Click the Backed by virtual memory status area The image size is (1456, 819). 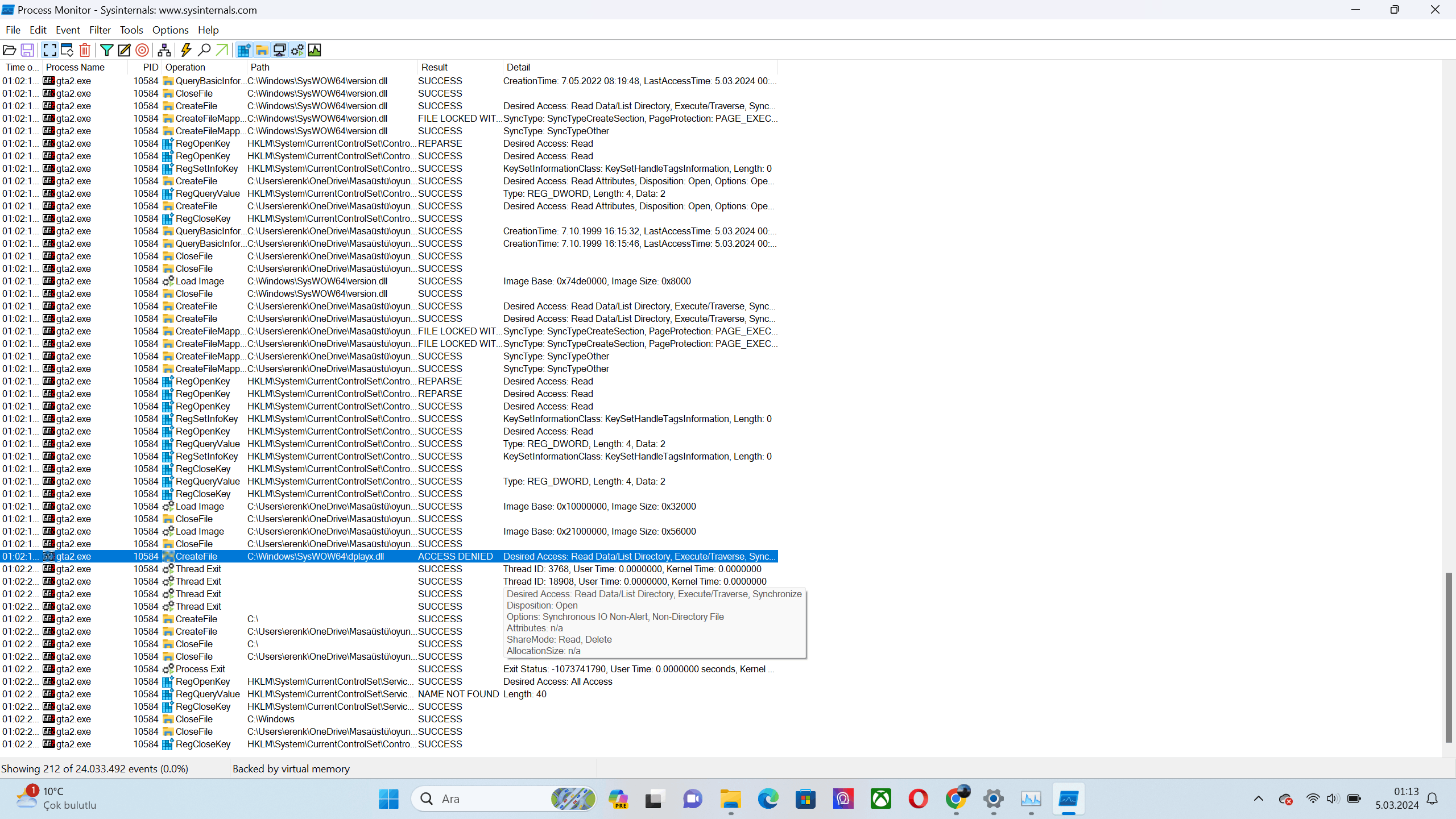pyautogui.click(x=291, y=768)
